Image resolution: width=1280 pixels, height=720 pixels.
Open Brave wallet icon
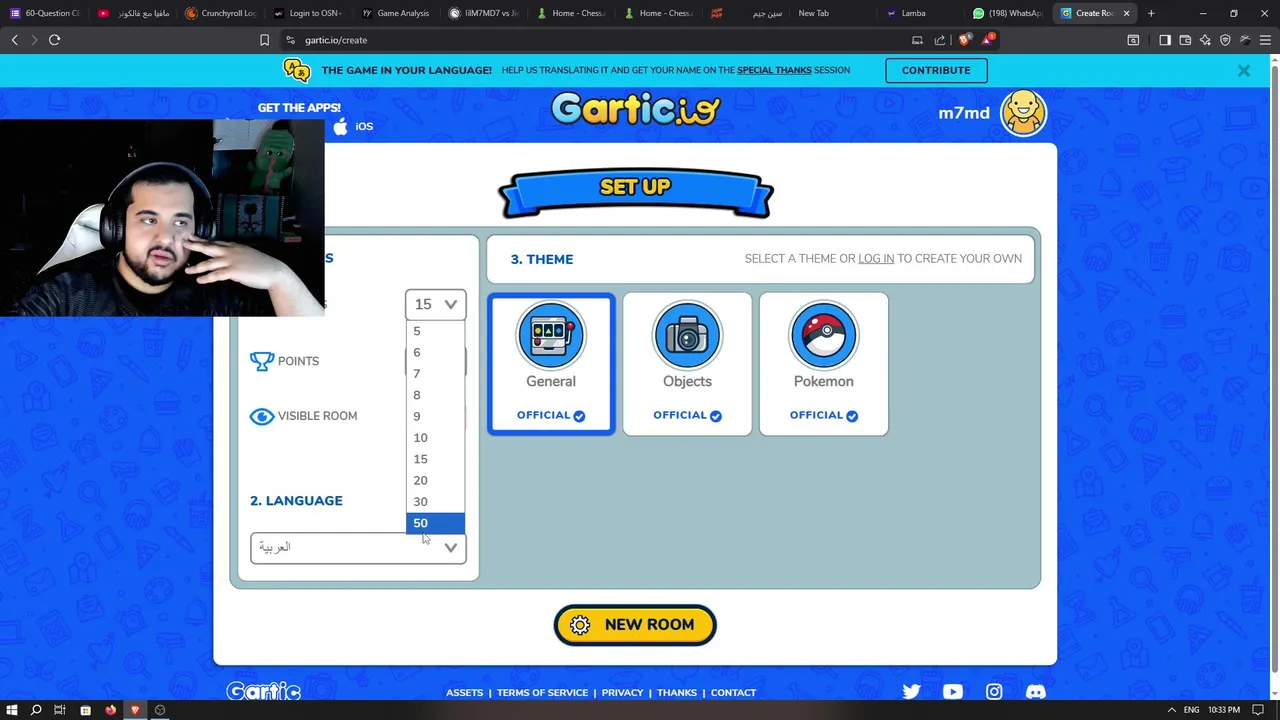[1185, 40]
